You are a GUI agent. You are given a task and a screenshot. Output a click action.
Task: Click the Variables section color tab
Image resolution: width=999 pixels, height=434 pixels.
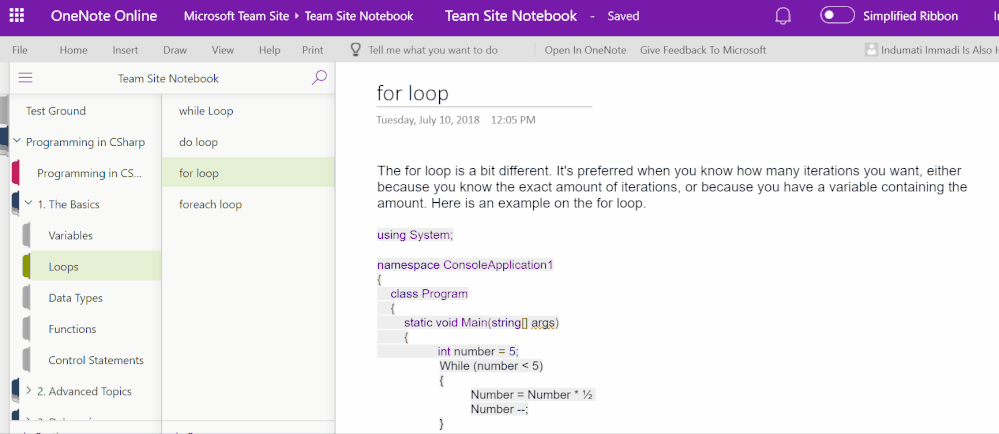coord(26,235)
